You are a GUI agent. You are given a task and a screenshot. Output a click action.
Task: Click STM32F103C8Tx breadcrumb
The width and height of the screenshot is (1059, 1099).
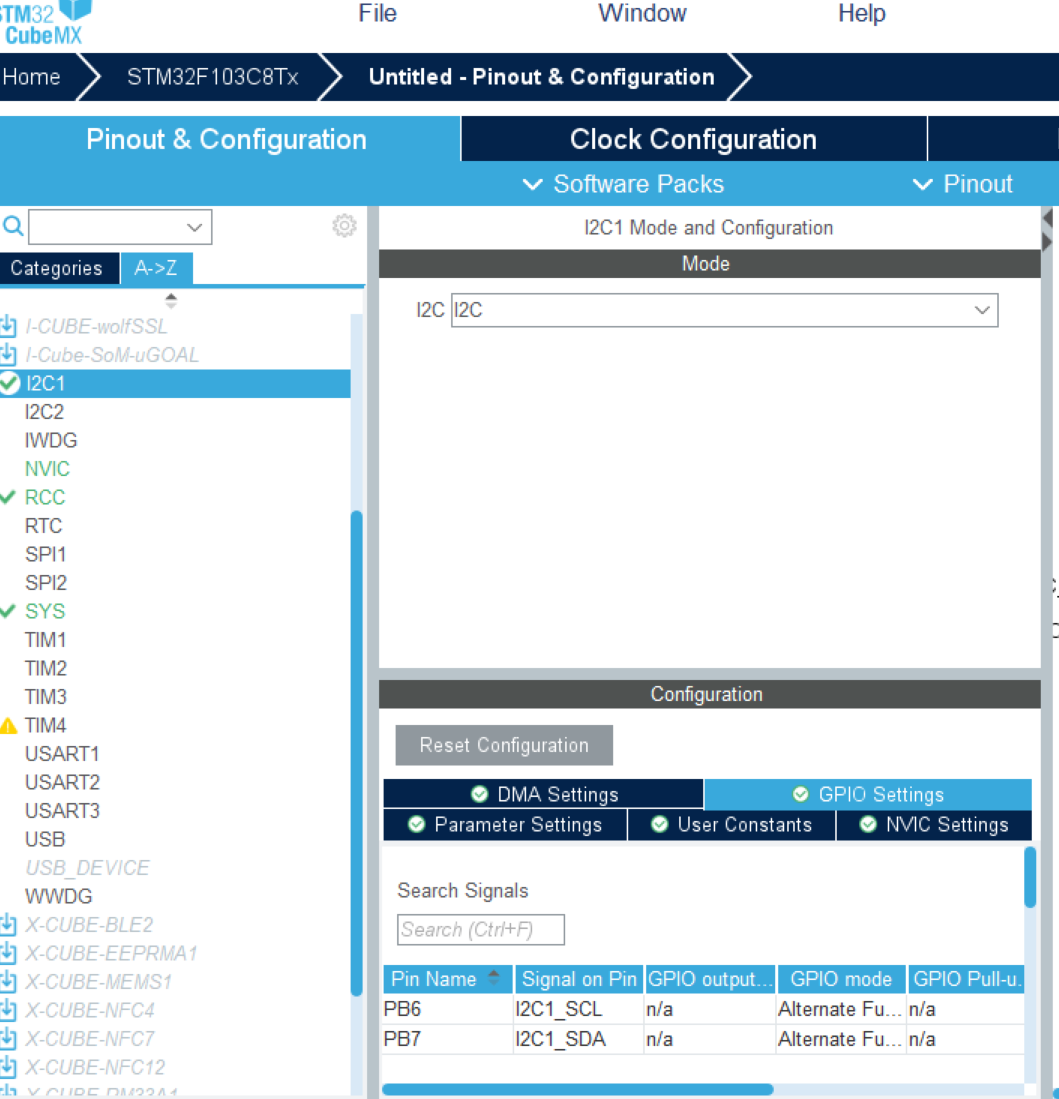(x=212, y=76)
